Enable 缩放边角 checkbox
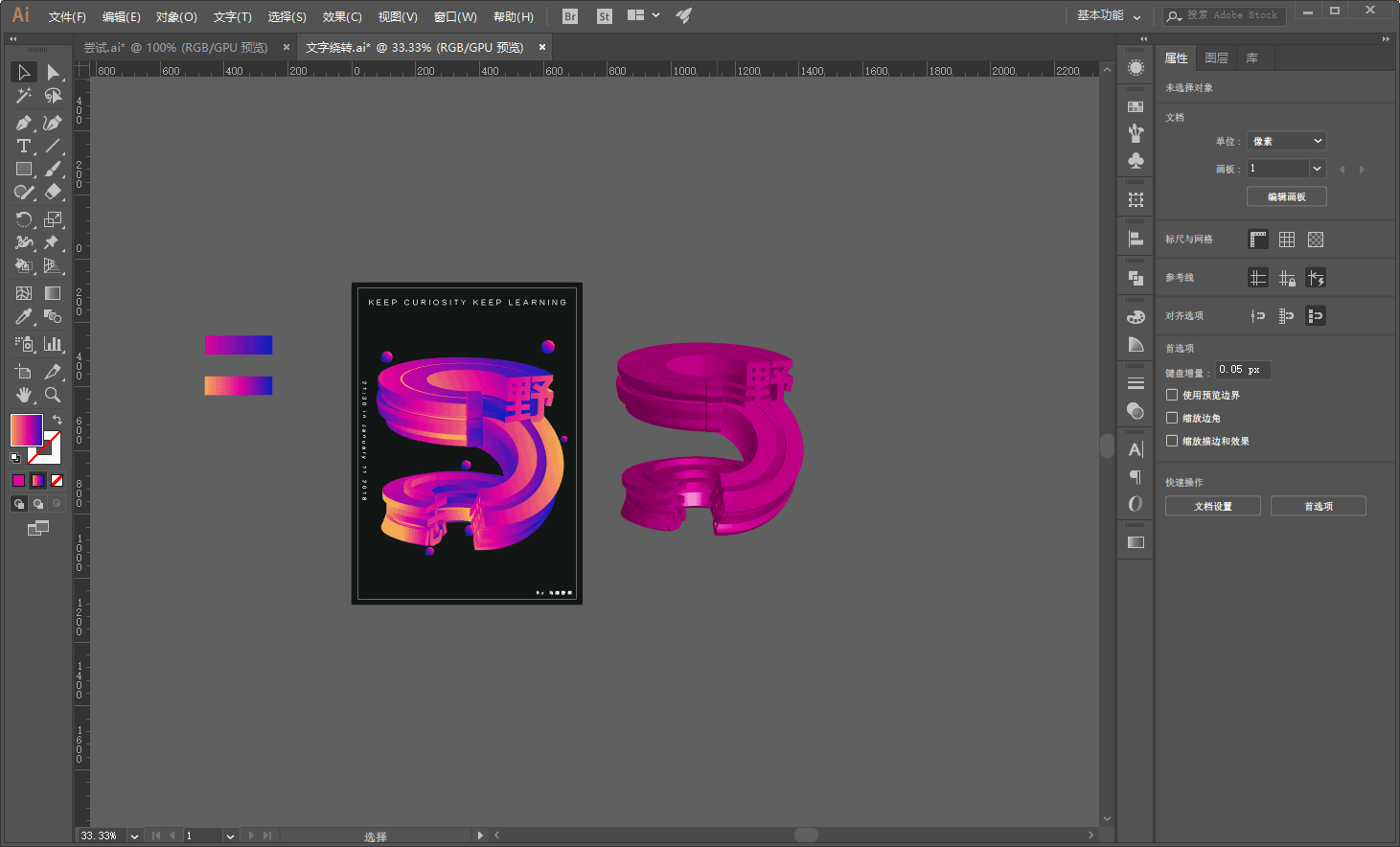Viewport: 1400px width, 847px height. [1172, 418]
